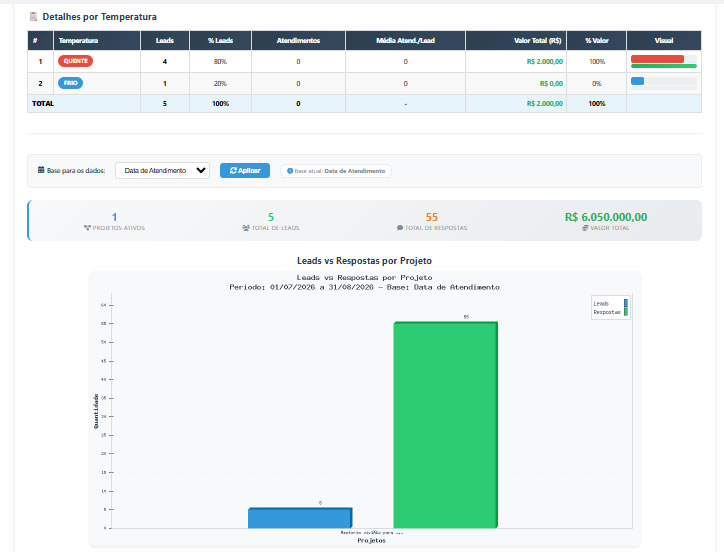Click R$ 2.000,00 value in QUENTE row

545,61
